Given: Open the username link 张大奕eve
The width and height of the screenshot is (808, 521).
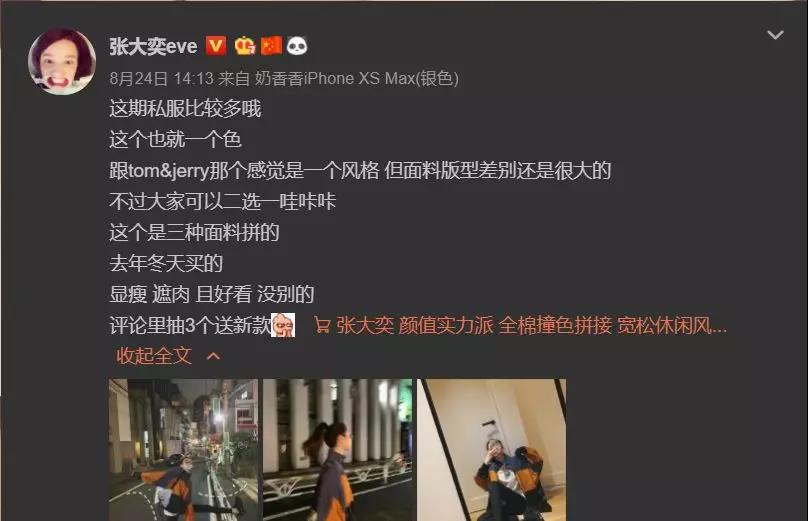Looking at the screenshot, I should point(153,46).
